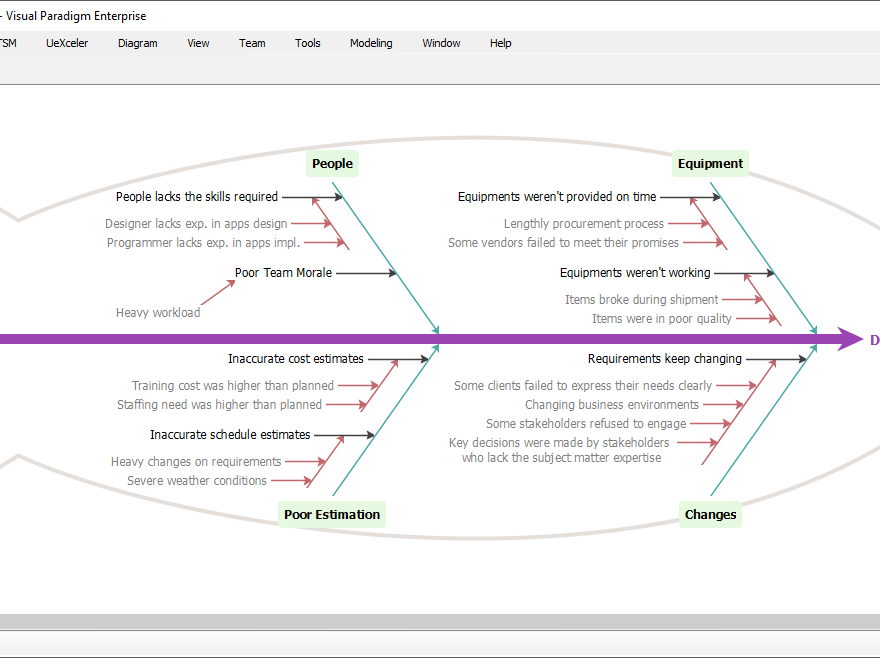Open the Team menu
The image size is (880, 658).
pos(252,43)
